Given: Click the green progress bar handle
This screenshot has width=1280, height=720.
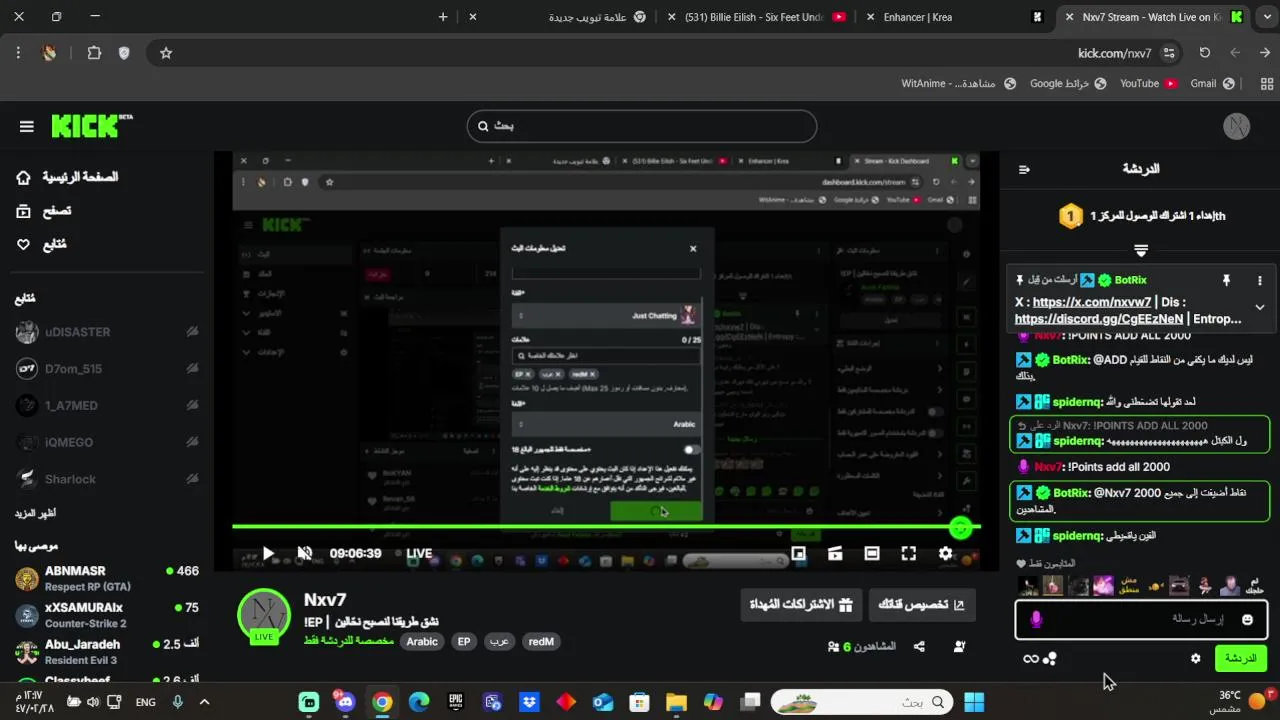Looking at the screenshot, I should [x=961, y=528].
